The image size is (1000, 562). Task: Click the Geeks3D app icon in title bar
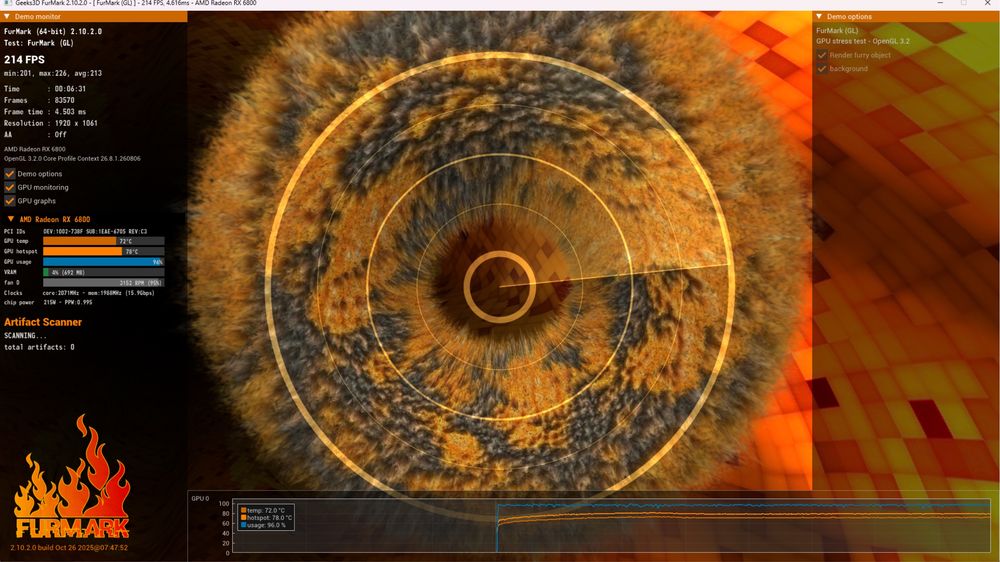(x=6, y=3)
